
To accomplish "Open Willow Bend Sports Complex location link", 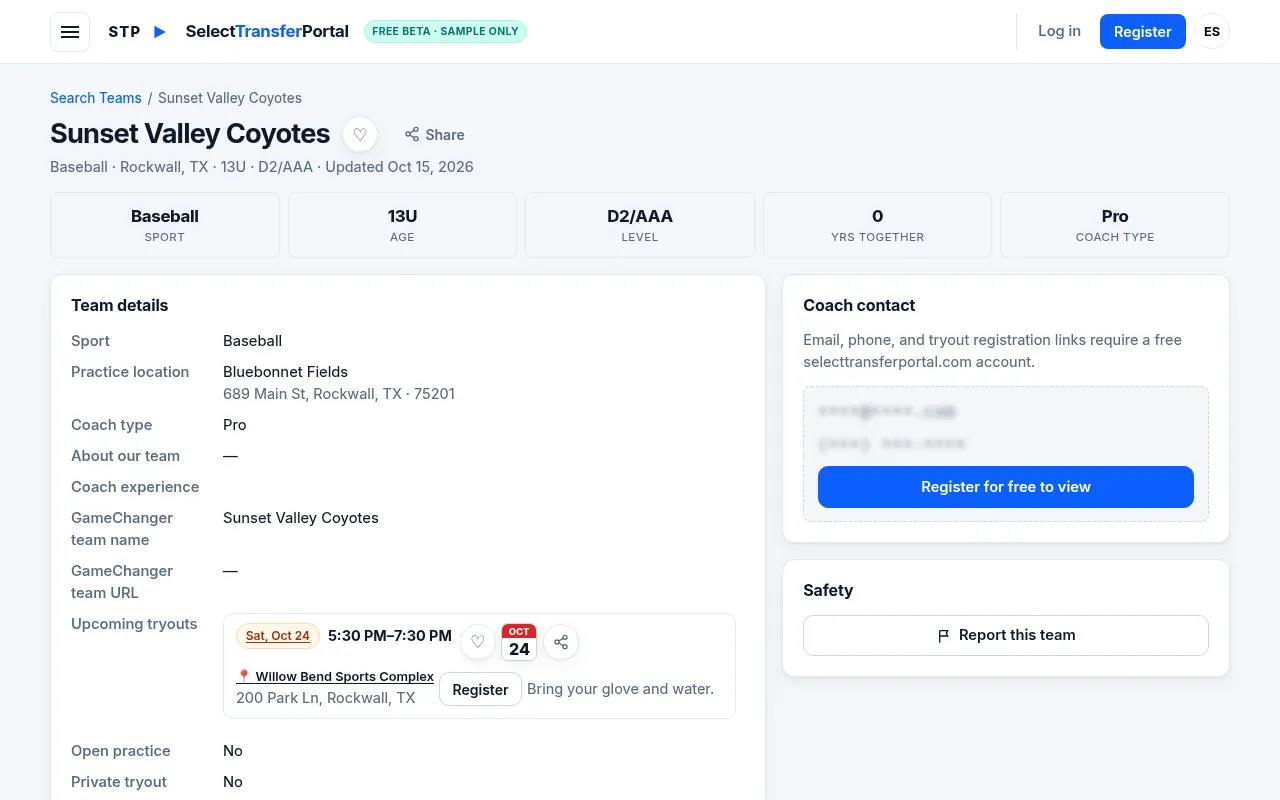I will tap(335, 677).
